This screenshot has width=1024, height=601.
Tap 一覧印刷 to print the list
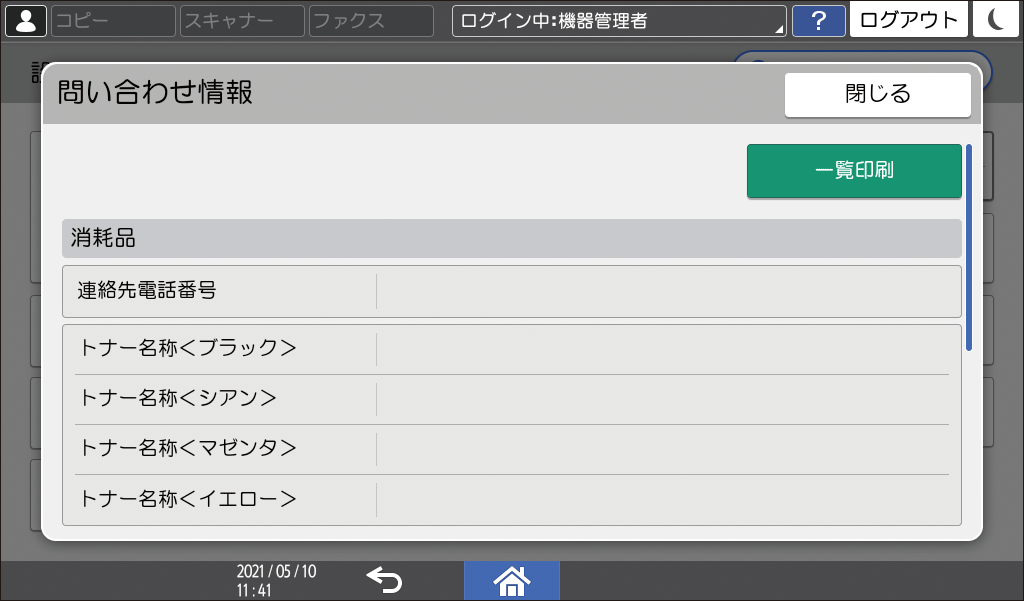(x=853, y=171)
